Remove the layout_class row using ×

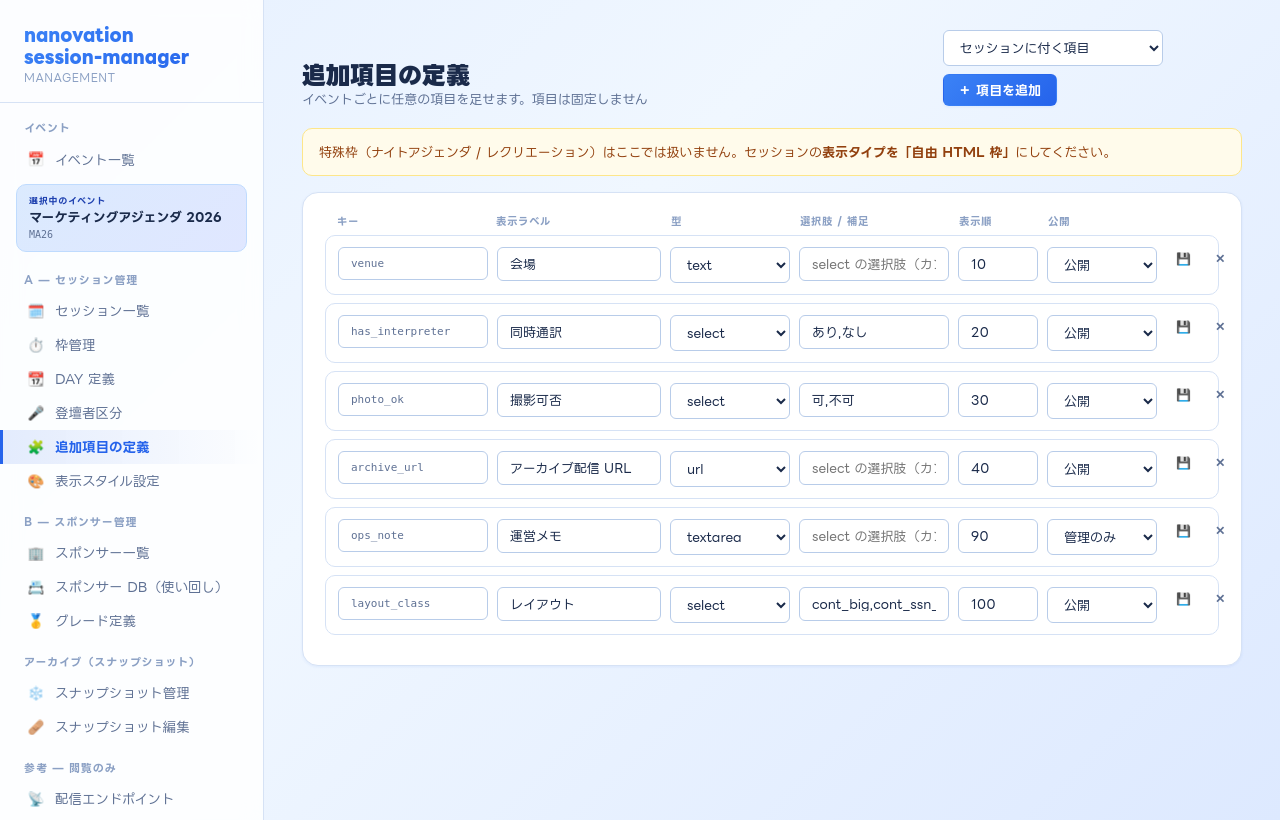1220,599
